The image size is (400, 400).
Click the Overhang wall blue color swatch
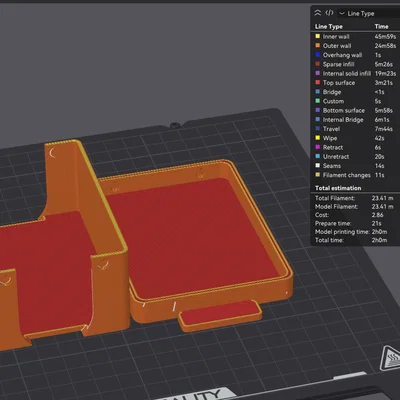click(318, 55)
